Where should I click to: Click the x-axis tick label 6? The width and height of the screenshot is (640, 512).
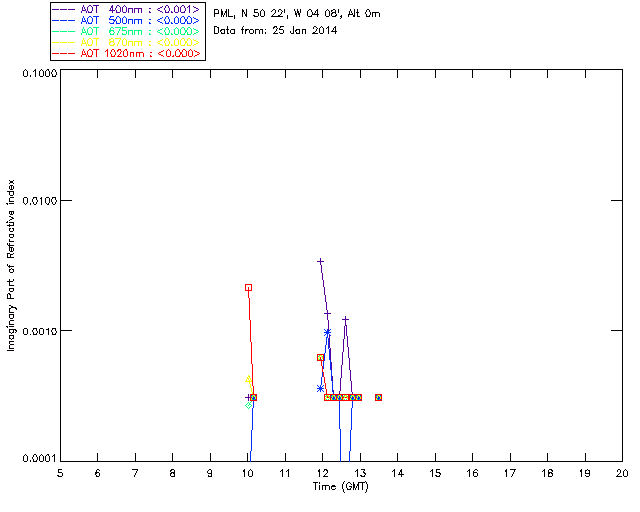98,473
